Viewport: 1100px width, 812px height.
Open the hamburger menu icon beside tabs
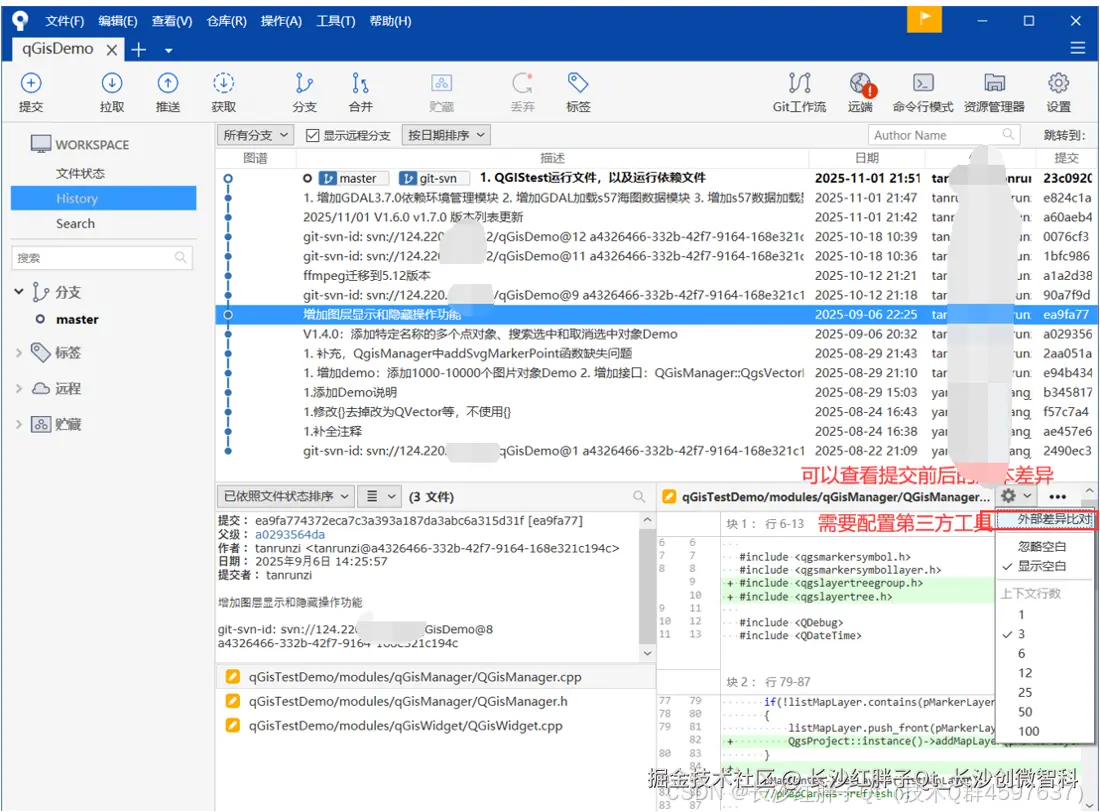[x=1078, y=48]
